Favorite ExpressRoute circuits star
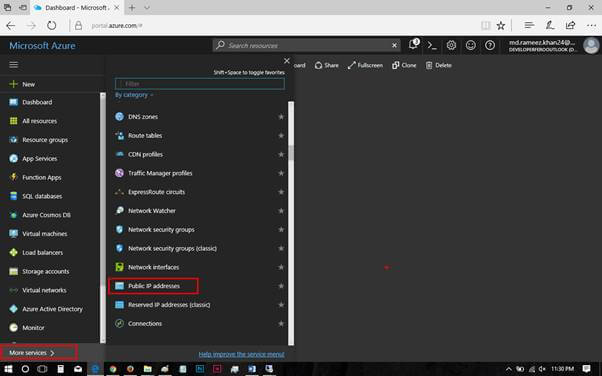Viewport: 602px width, 376px height. (x=281, y=192)
